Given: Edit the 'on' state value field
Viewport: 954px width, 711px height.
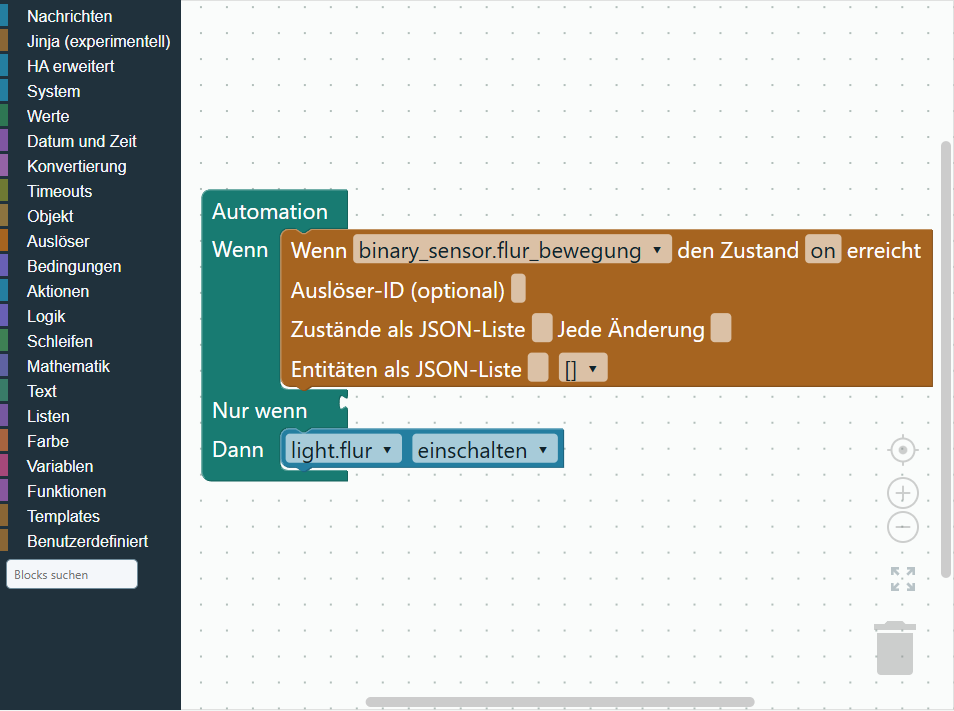Looking at the screenshot, I should (823, 250).
